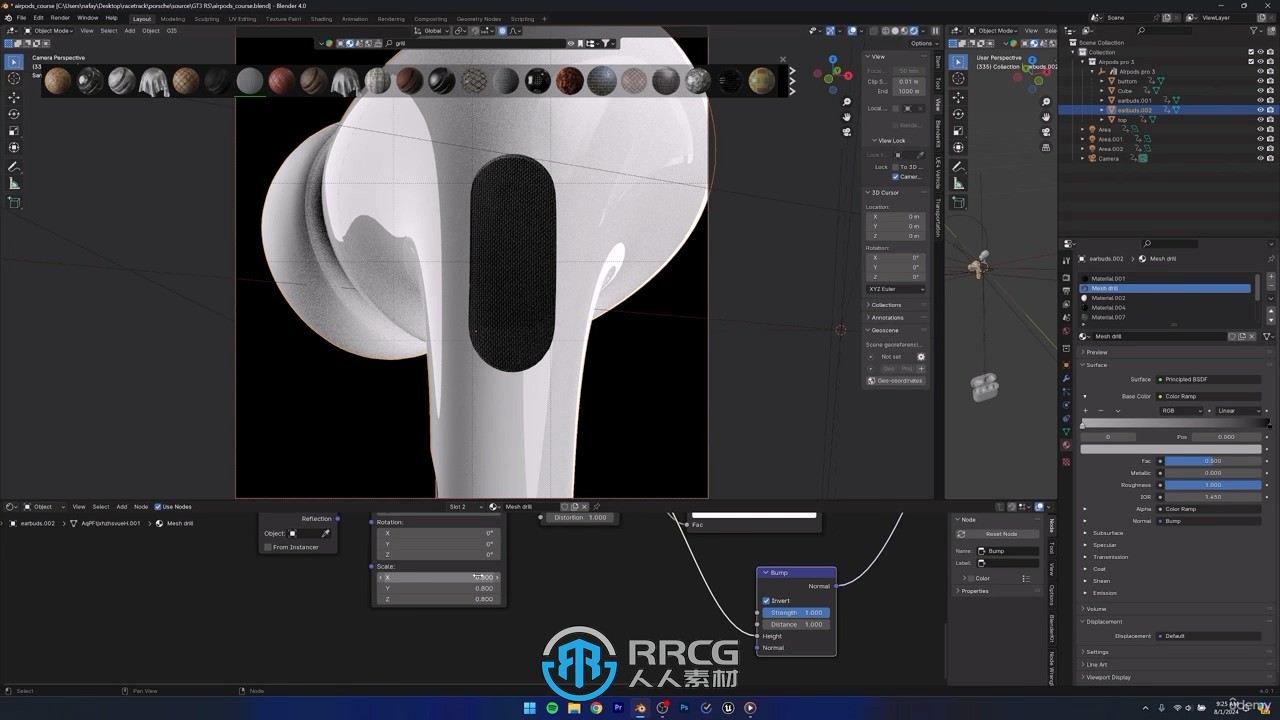Click the yellow material sphere at strip end
Image resolution: width=1280 pixels, height=720 pixels.
[x=761, y=81]
